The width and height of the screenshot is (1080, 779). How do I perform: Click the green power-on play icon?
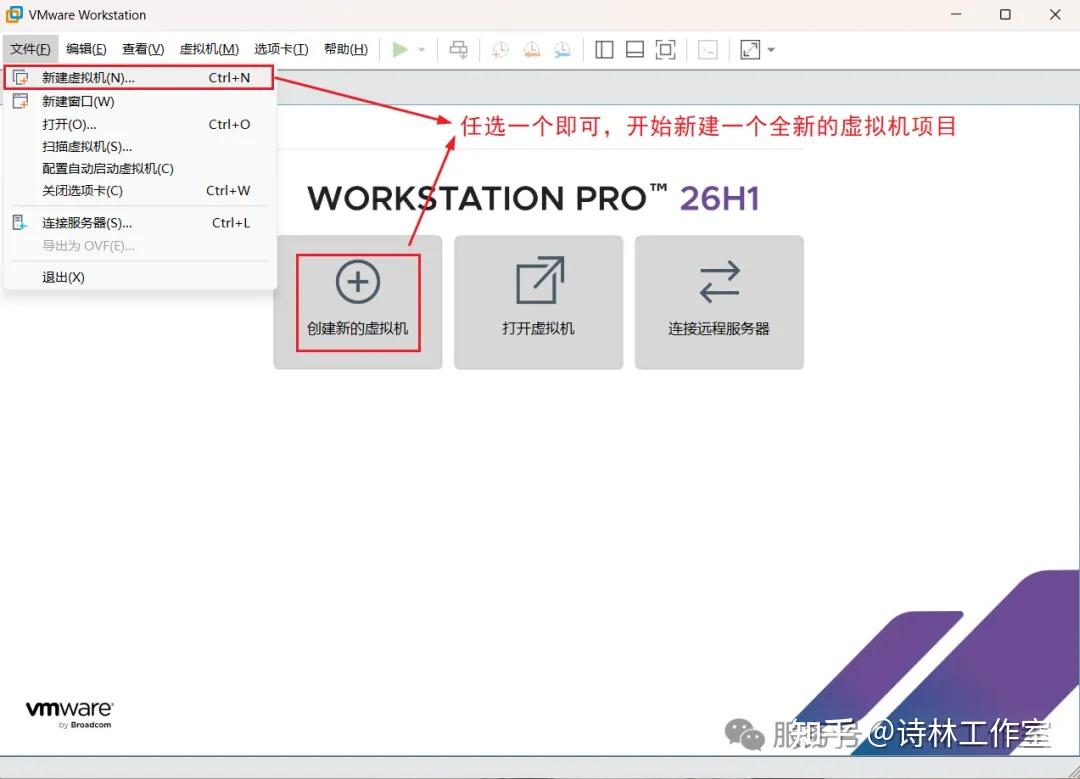(x=399, y=50)
